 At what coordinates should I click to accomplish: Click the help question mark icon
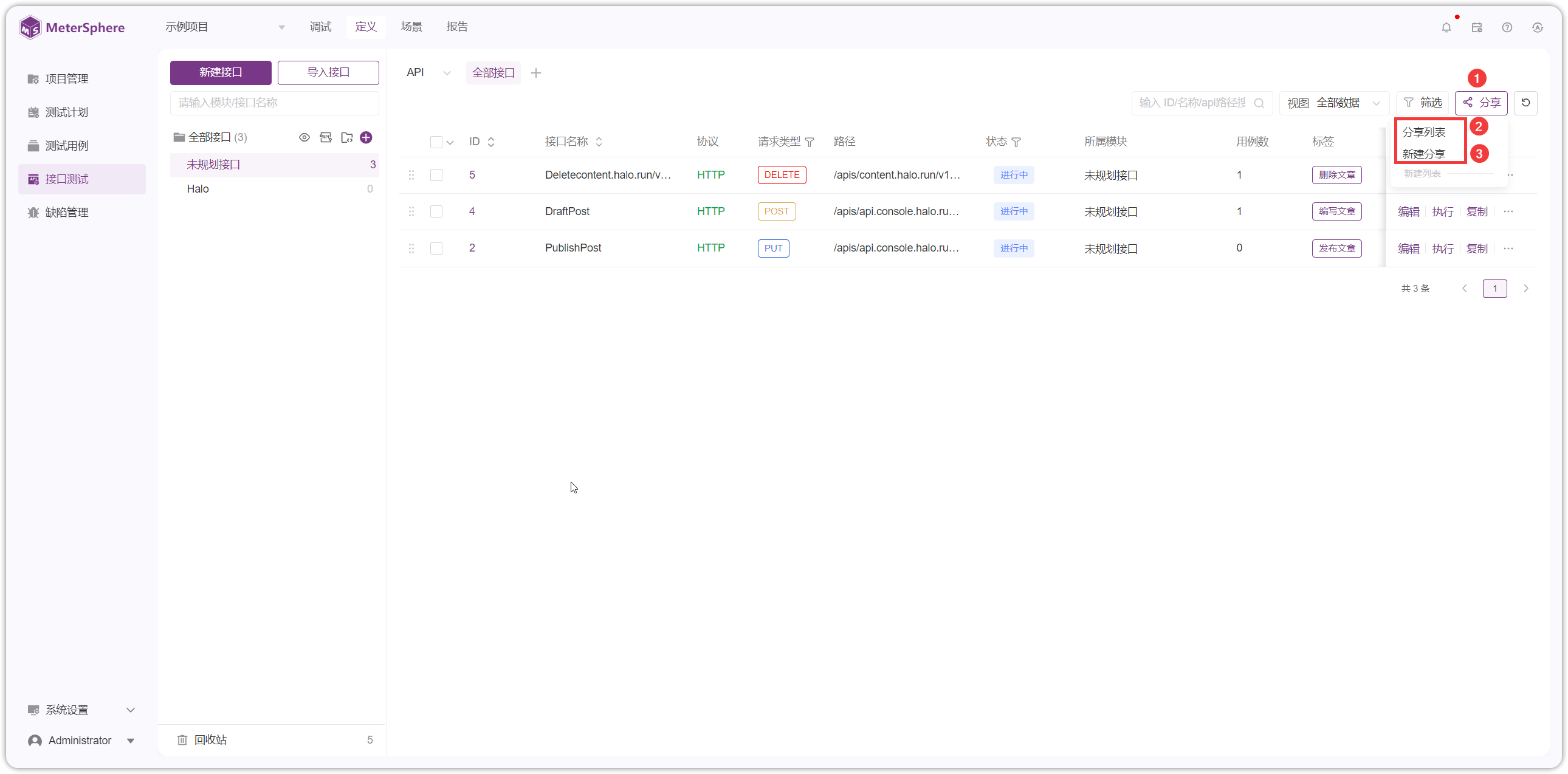coord(1507,27)
